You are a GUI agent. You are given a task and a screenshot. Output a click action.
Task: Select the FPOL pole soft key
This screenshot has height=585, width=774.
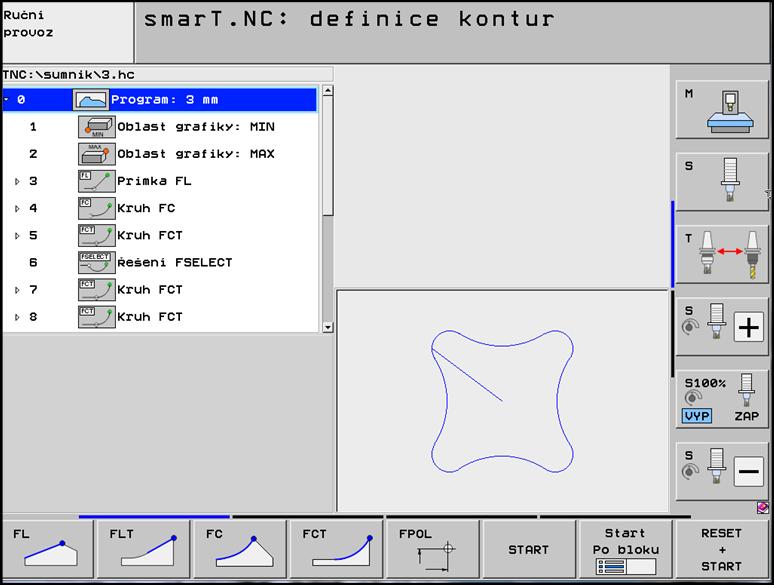(x=433, y=549)
